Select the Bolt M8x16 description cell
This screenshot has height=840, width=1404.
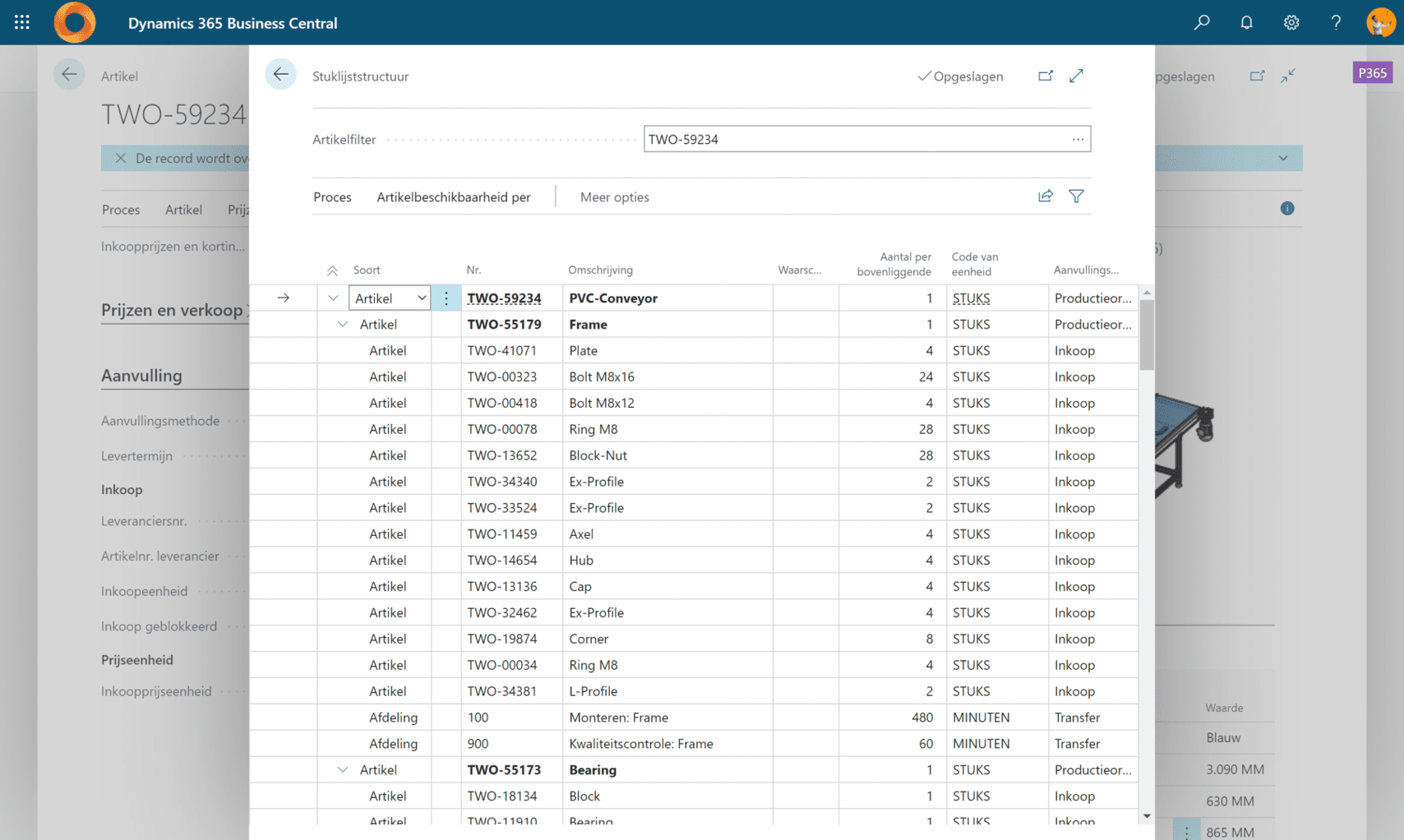pyautogui.click(x=667, y=377)
